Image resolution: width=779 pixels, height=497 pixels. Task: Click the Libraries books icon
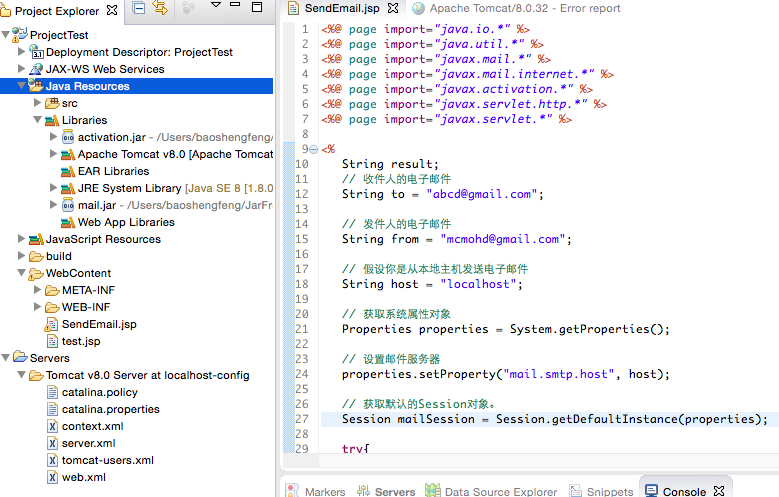(x=52, y=120)
